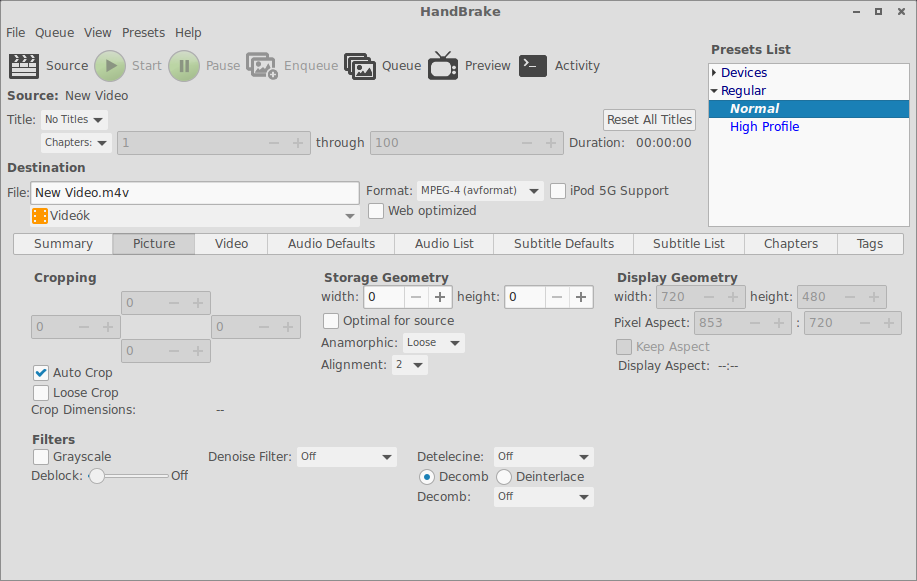Collapse the Regular preset group

(x=714, y=91)
